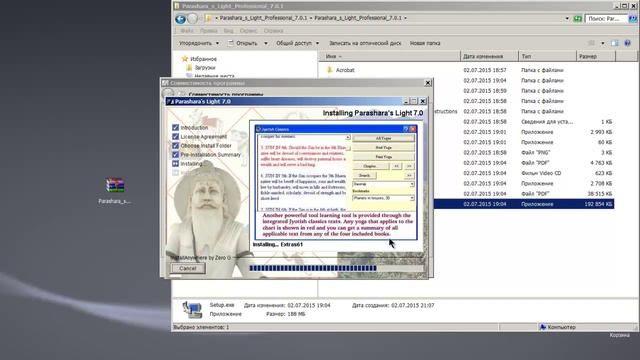Select the row sized 2 993 КБ
This screenshot has width=640, height=360.
tap(523, 132)
